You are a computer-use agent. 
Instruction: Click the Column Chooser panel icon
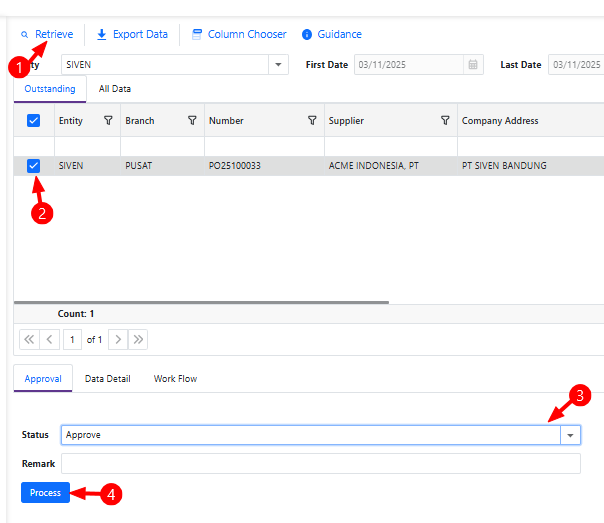pyautogui.click(x=197, y=34)
